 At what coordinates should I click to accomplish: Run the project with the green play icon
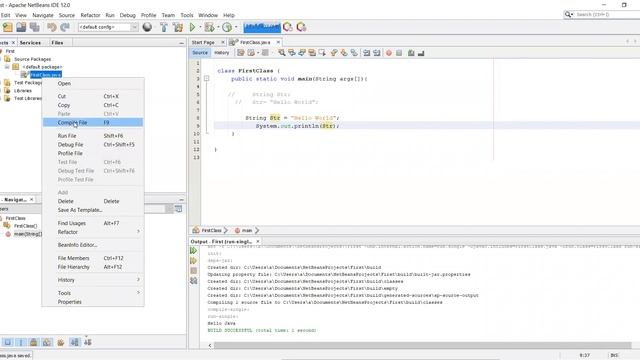192,27
